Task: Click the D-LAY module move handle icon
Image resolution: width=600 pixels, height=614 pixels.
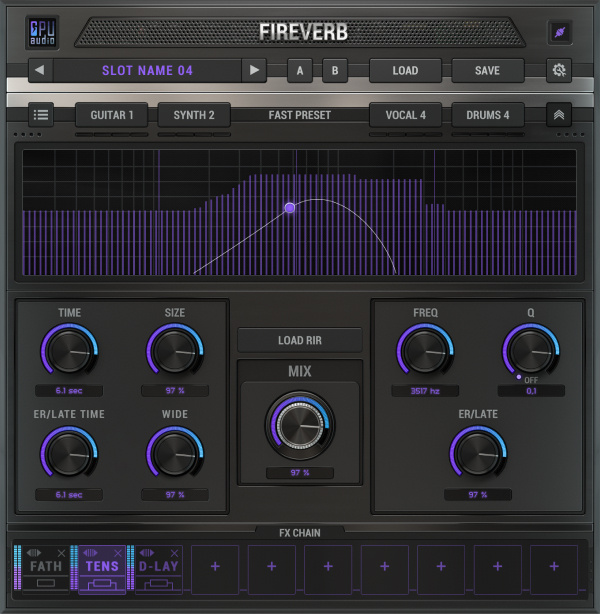Action: (x=147, y=553)
